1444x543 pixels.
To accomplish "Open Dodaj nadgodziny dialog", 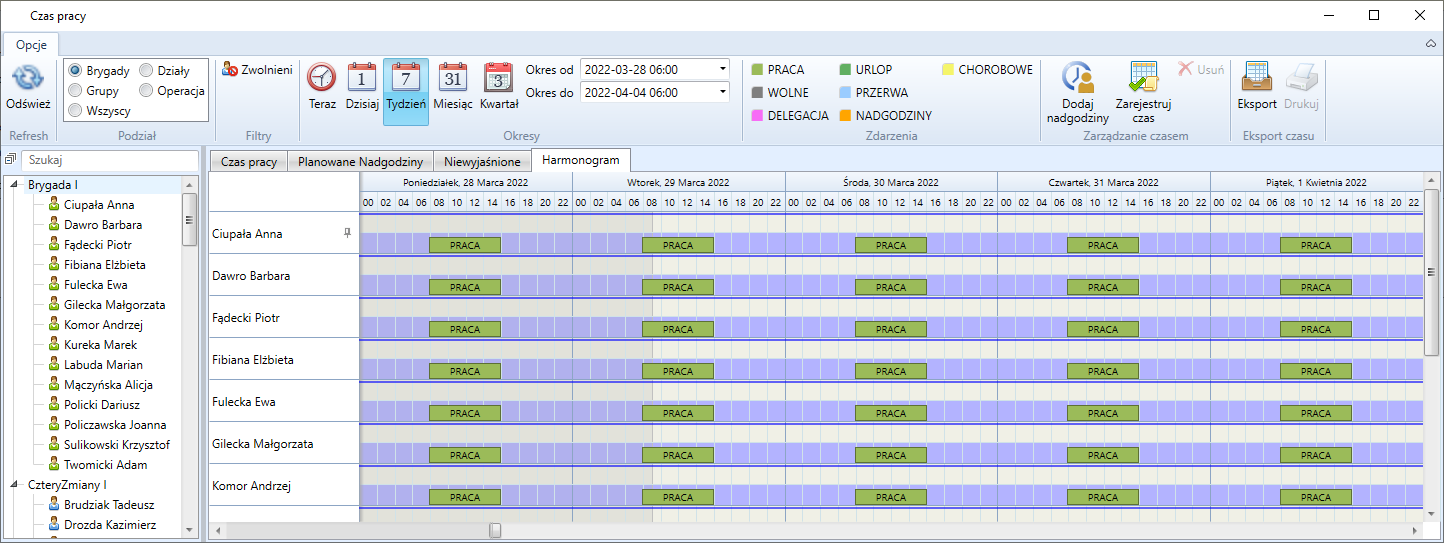I will tap(1077, 78).
